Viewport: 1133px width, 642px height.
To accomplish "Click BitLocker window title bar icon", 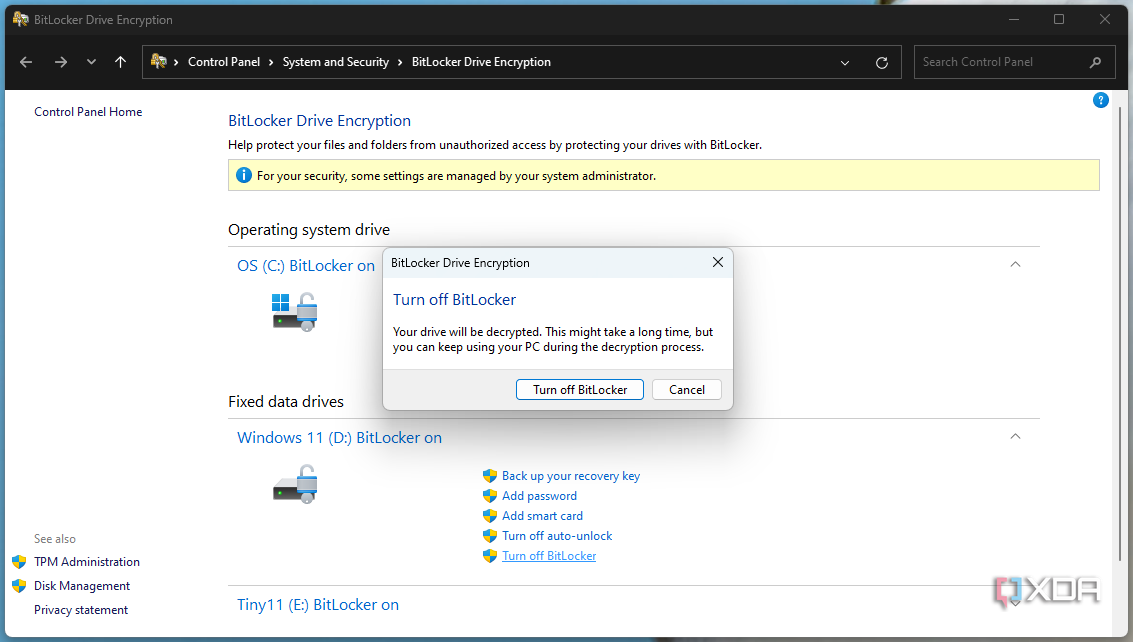I will pyautogui.click(x=20, y=20).
